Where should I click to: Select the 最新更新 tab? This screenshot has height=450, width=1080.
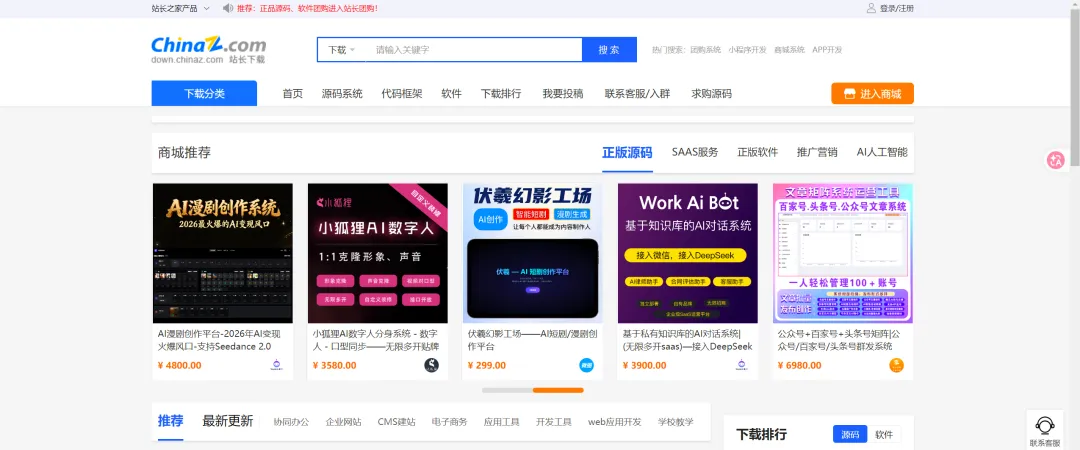(227, 421)
